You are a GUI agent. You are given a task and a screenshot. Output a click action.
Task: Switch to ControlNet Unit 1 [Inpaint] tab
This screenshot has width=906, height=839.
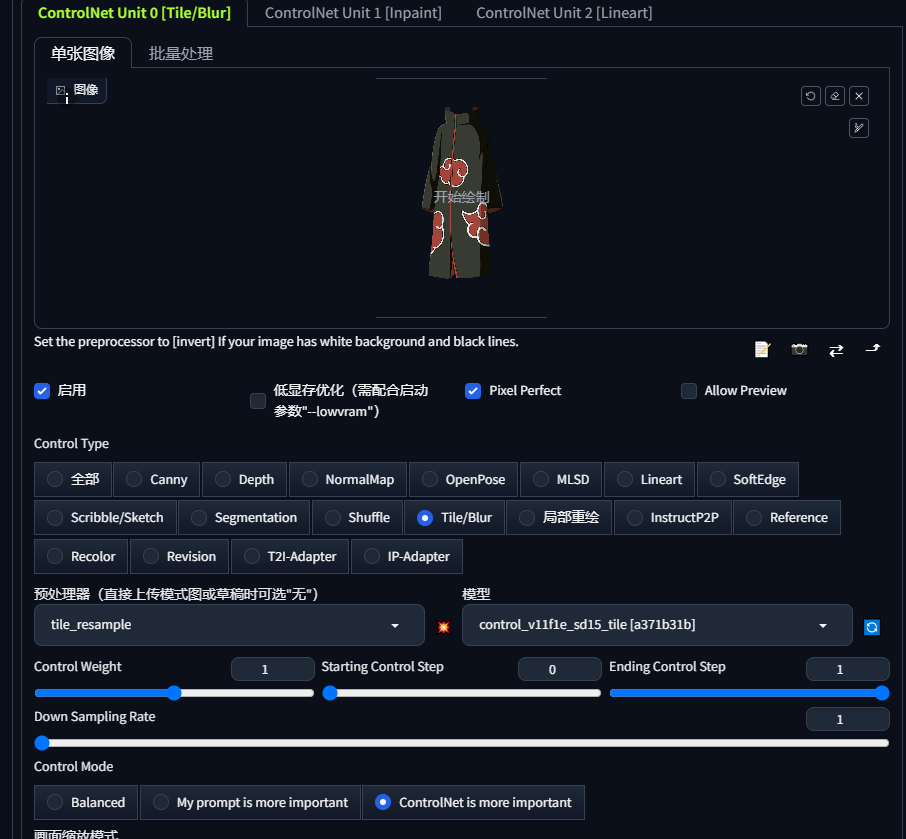point(353,13)
